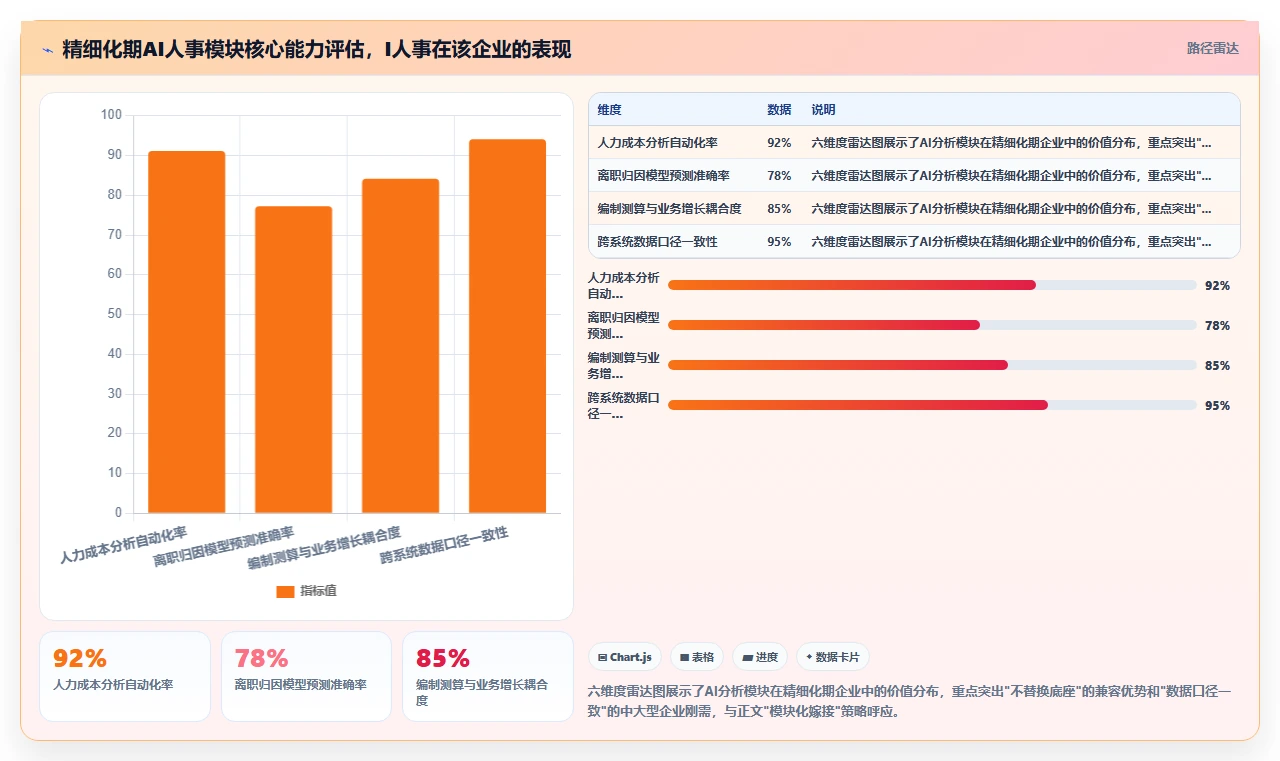Viewport: 1280px width, 761px height.
Task: Click the header icon before the dashboard title
Action: pos(47,49)
